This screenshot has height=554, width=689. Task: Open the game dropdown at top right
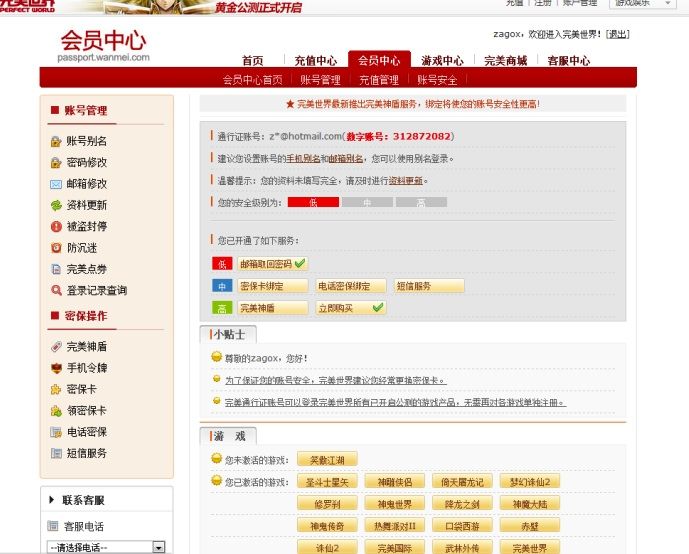coord(642,4)
